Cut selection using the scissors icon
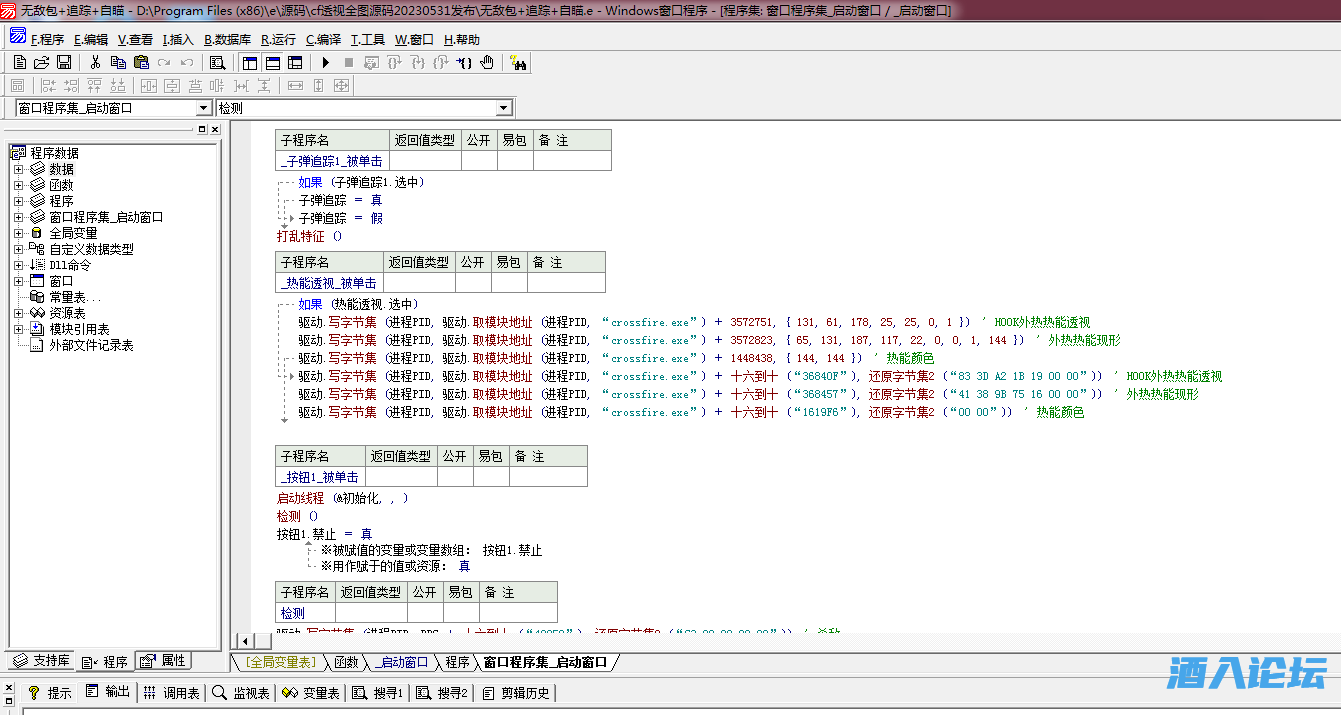 95,62
